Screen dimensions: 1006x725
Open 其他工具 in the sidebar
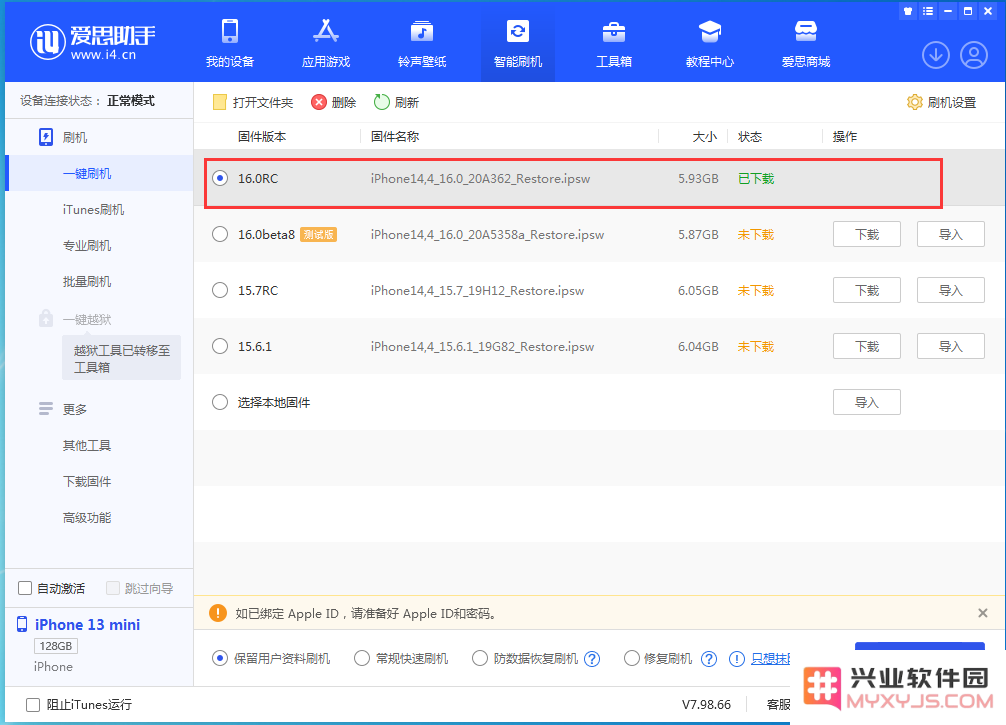[x=87, y=445]
